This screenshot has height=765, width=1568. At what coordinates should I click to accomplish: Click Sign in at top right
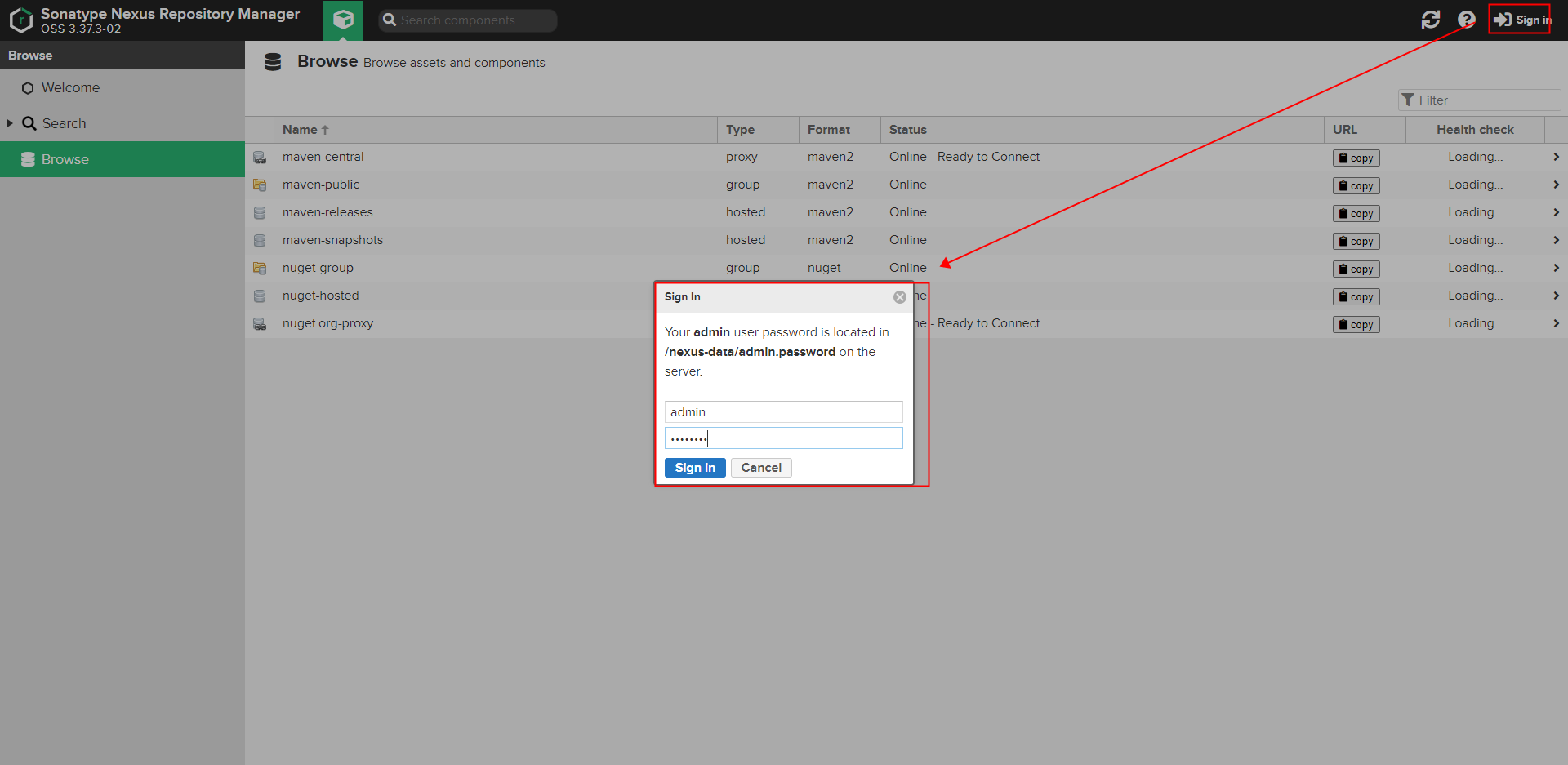(x=1521, y=20)
